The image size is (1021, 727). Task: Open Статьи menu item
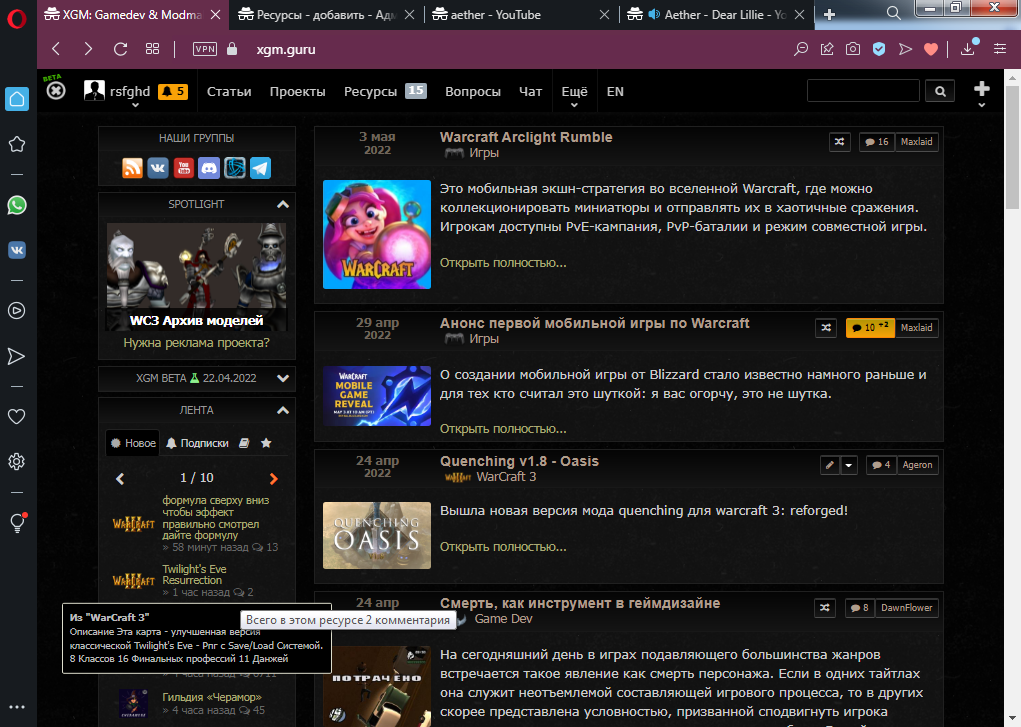pos(229,92)
